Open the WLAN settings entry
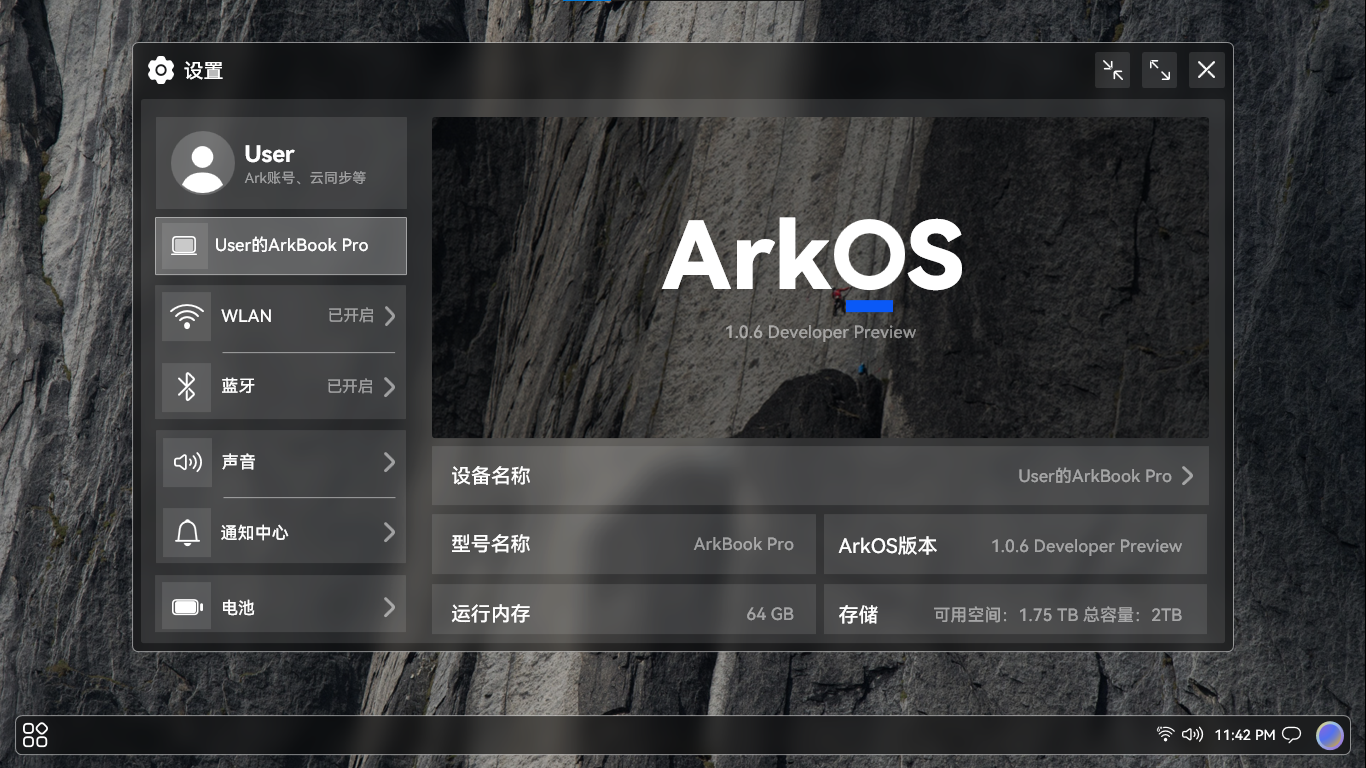Viewport: 1366px width, 768px height. 281,316
